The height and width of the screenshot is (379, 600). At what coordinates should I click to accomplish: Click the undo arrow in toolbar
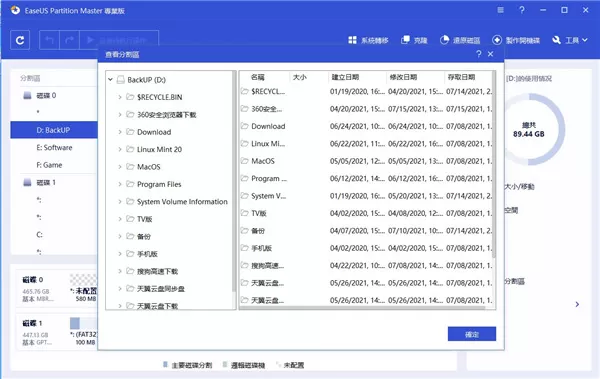click(49, 40)
